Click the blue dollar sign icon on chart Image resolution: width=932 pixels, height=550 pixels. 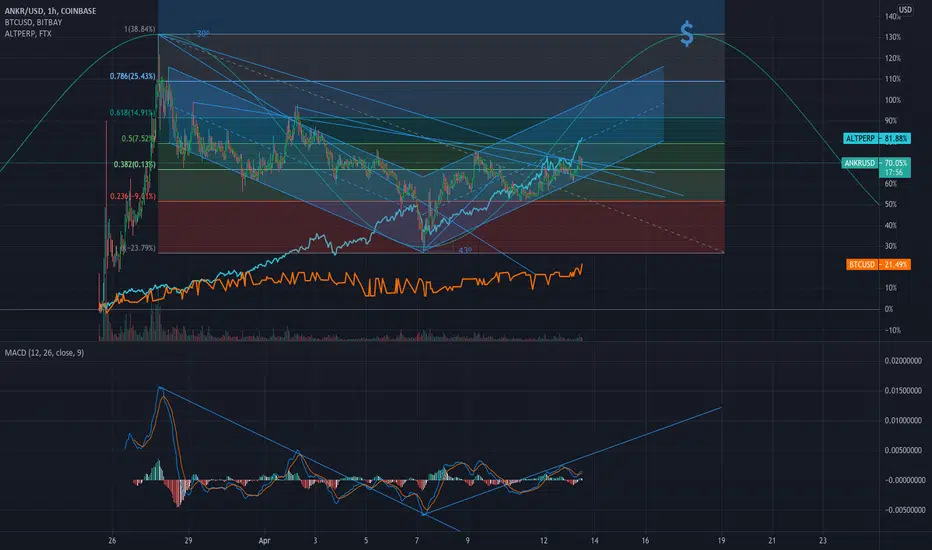pos(687,34)
